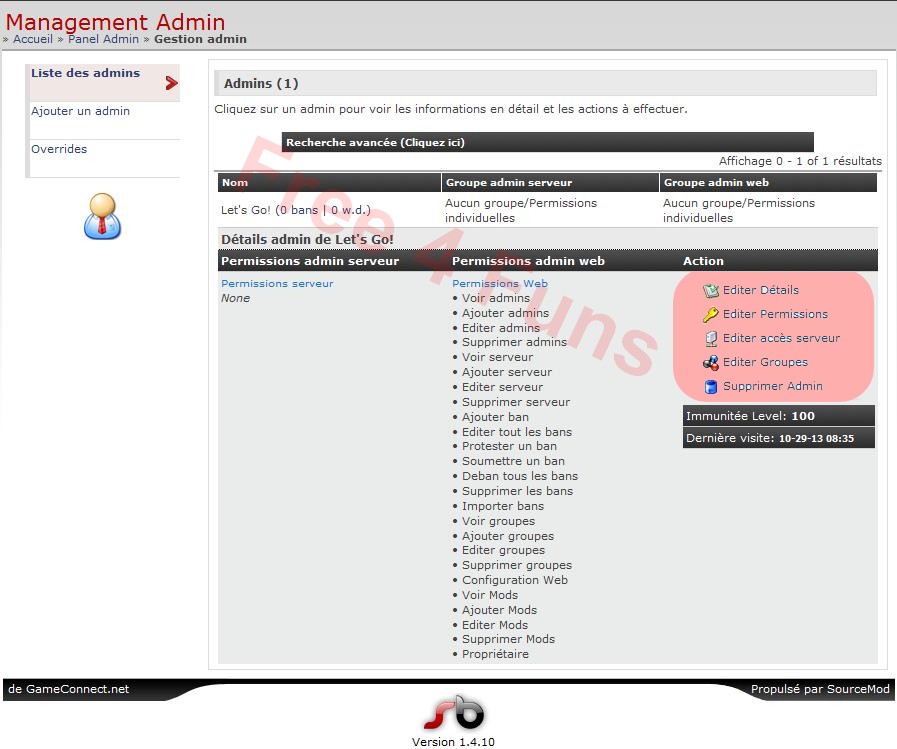Navigate to Accueil via the breadcrumb

(33, 39)
